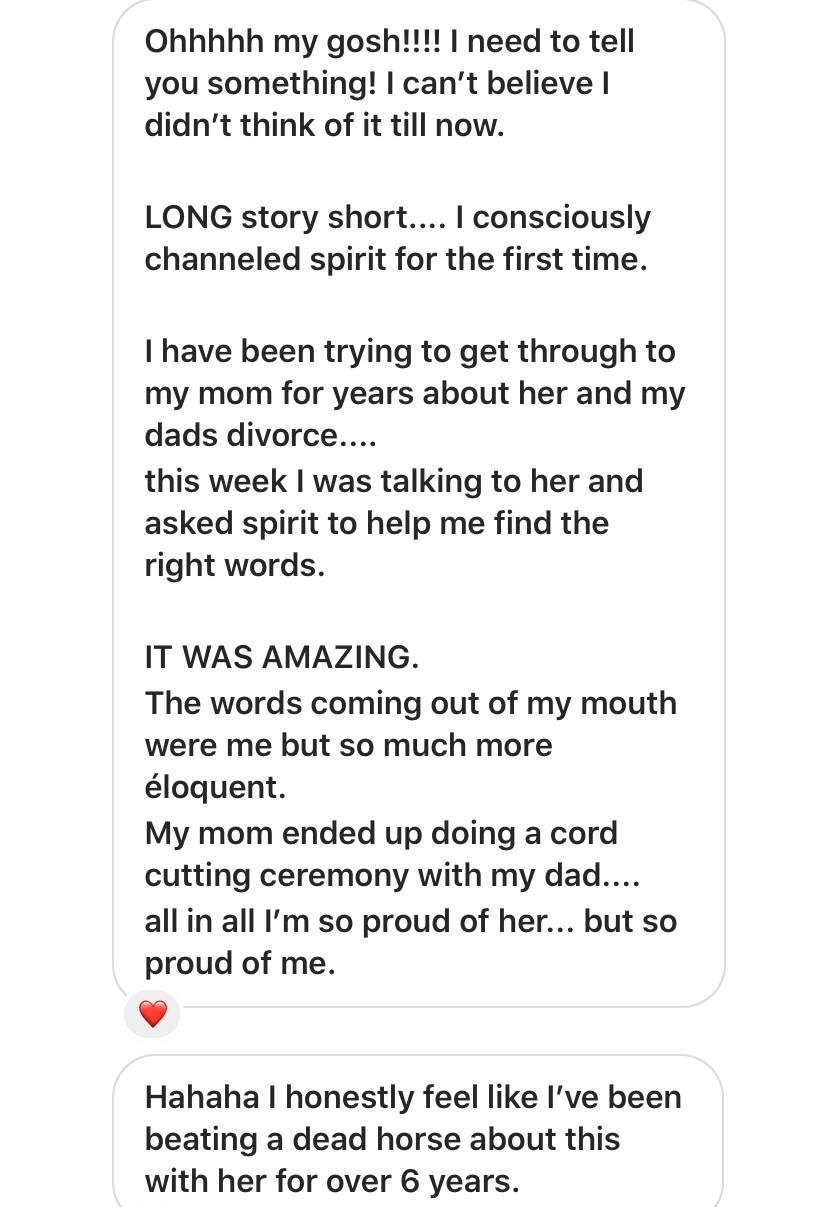Click the text 'LONG story short....'
The width and height of the screenshot is (828, 1223).
[296, 218]
